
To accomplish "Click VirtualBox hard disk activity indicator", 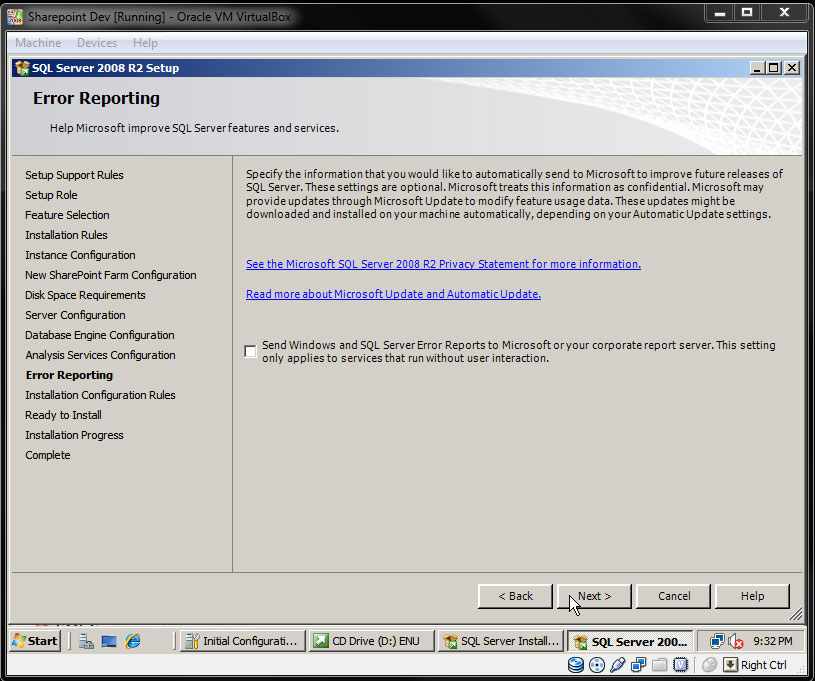I will click(575, 665).
